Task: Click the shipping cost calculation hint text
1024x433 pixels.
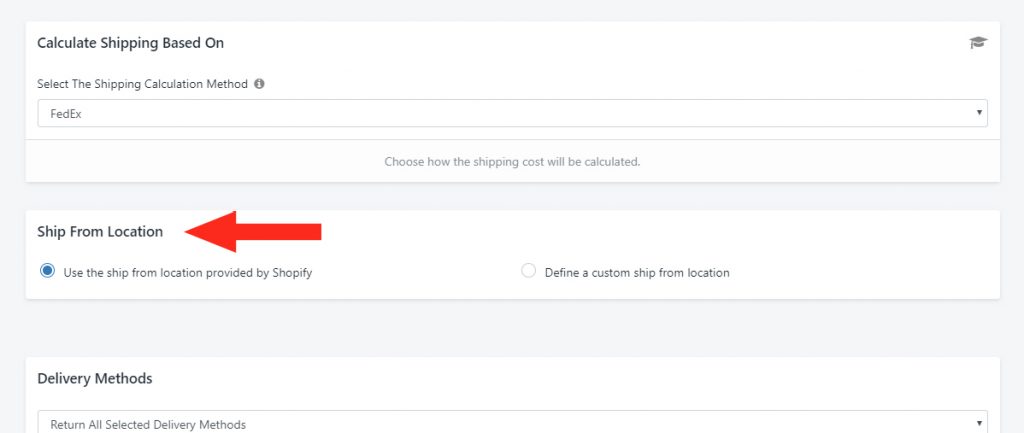Action: tap(512, 161)
